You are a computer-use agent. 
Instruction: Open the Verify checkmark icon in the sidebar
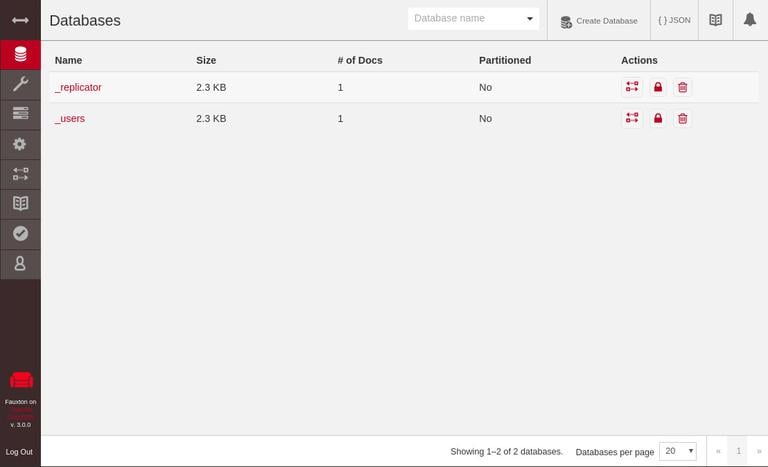20,233
